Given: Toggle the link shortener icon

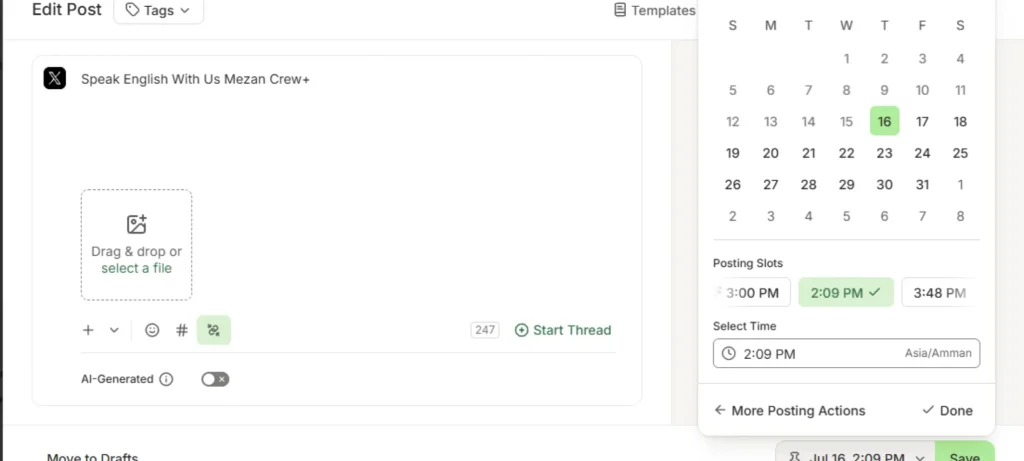Looking at the screenshot, I should [214, 330].
